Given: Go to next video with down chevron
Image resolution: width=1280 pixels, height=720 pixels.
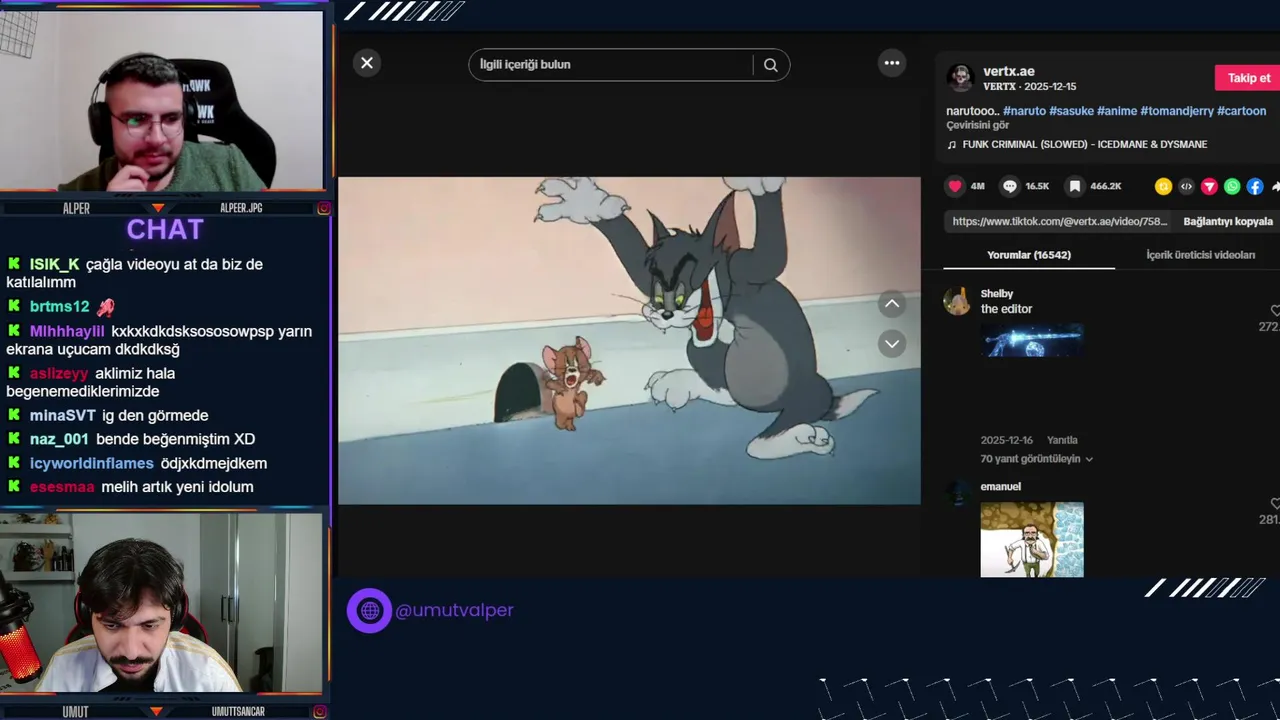Looking at the screenshot, I should click(x=892, y=343).
